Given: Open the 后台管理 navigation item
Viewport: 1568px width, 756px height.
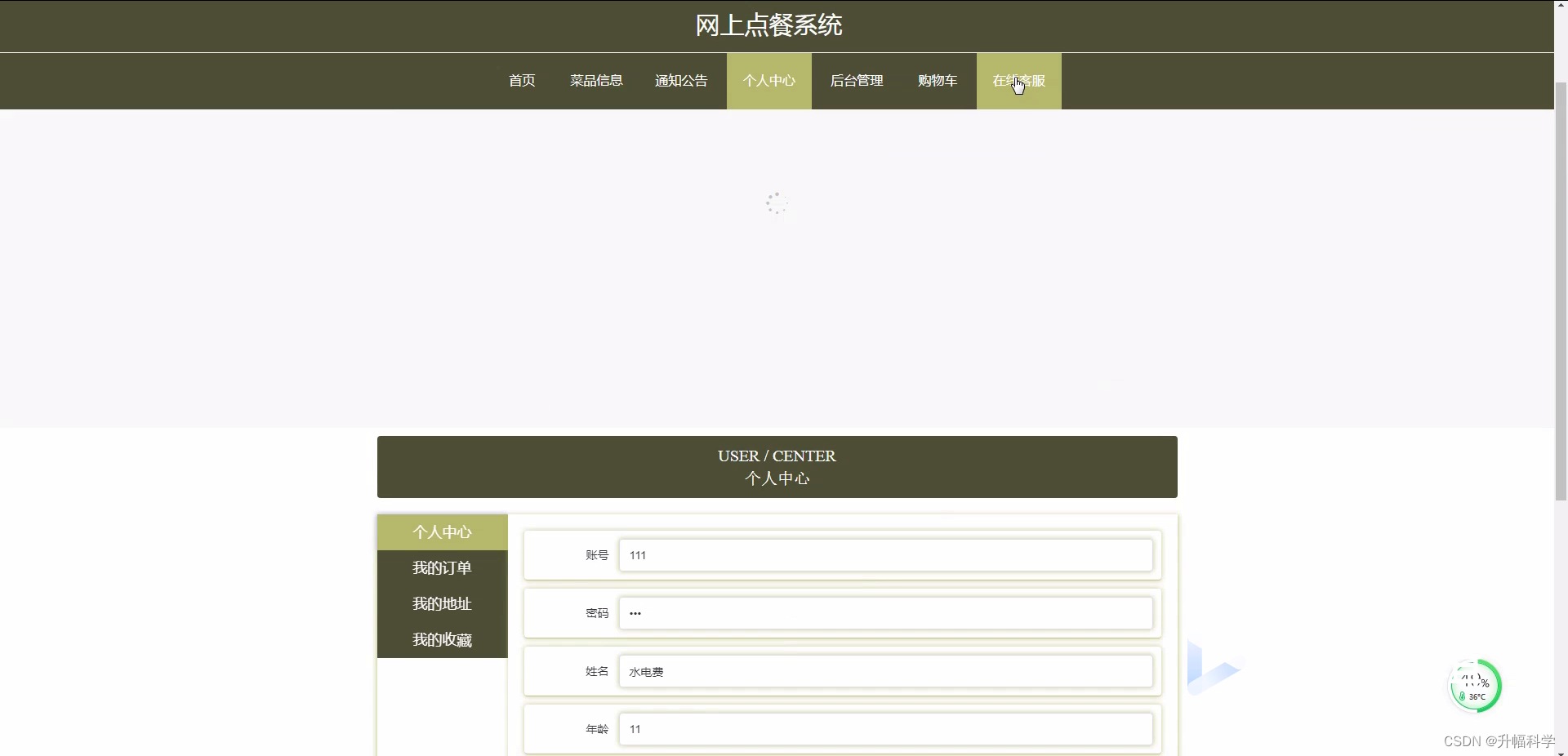Looking at the screenshot, I should [857, 81].
